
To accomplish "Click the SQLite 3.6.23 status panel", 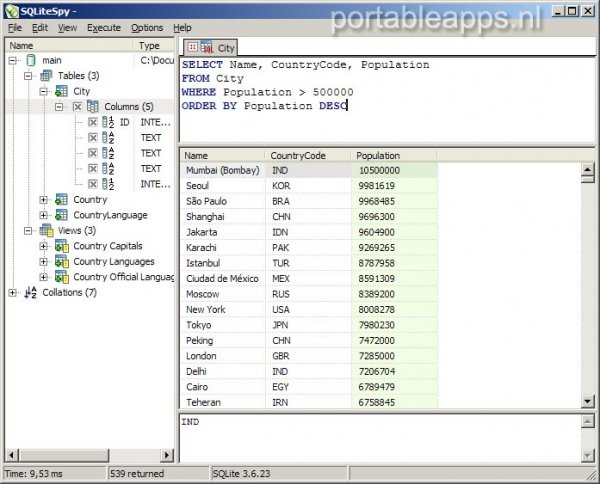I will click(279, 474).
